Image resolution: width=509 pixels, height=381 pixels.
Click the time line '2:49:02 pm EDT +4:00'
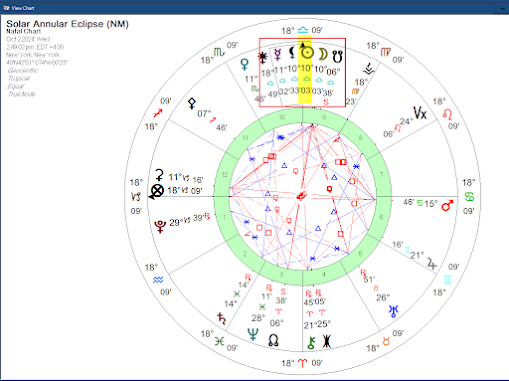point(35,47)
